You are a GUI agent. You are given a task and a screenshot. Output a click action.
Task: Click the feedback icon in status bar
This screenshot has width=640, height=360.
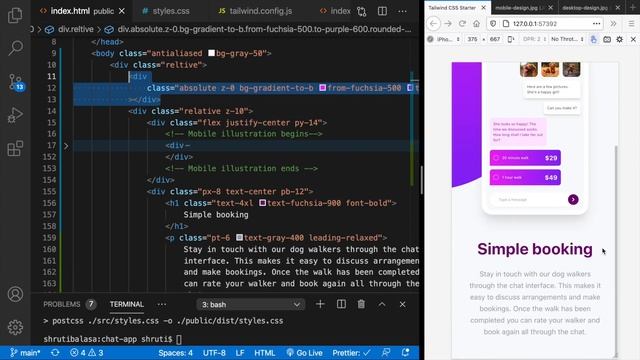pyautogui.click(x=385, y=353)
